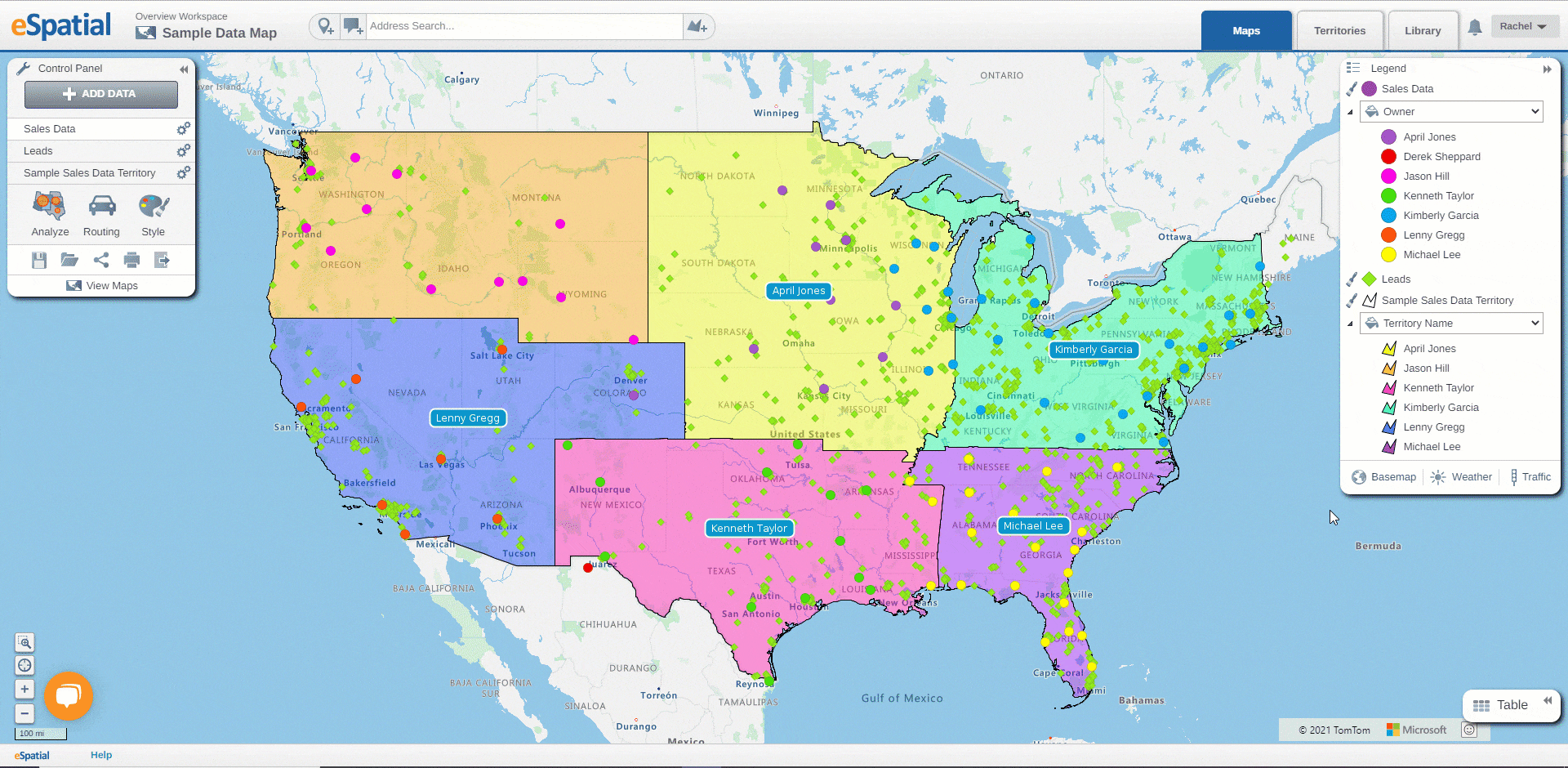Image resolution: width=1568 pixels, height=768 pixels.
Task: Toggle Leads layer style in legend
Action: (x=1352, y=279)
